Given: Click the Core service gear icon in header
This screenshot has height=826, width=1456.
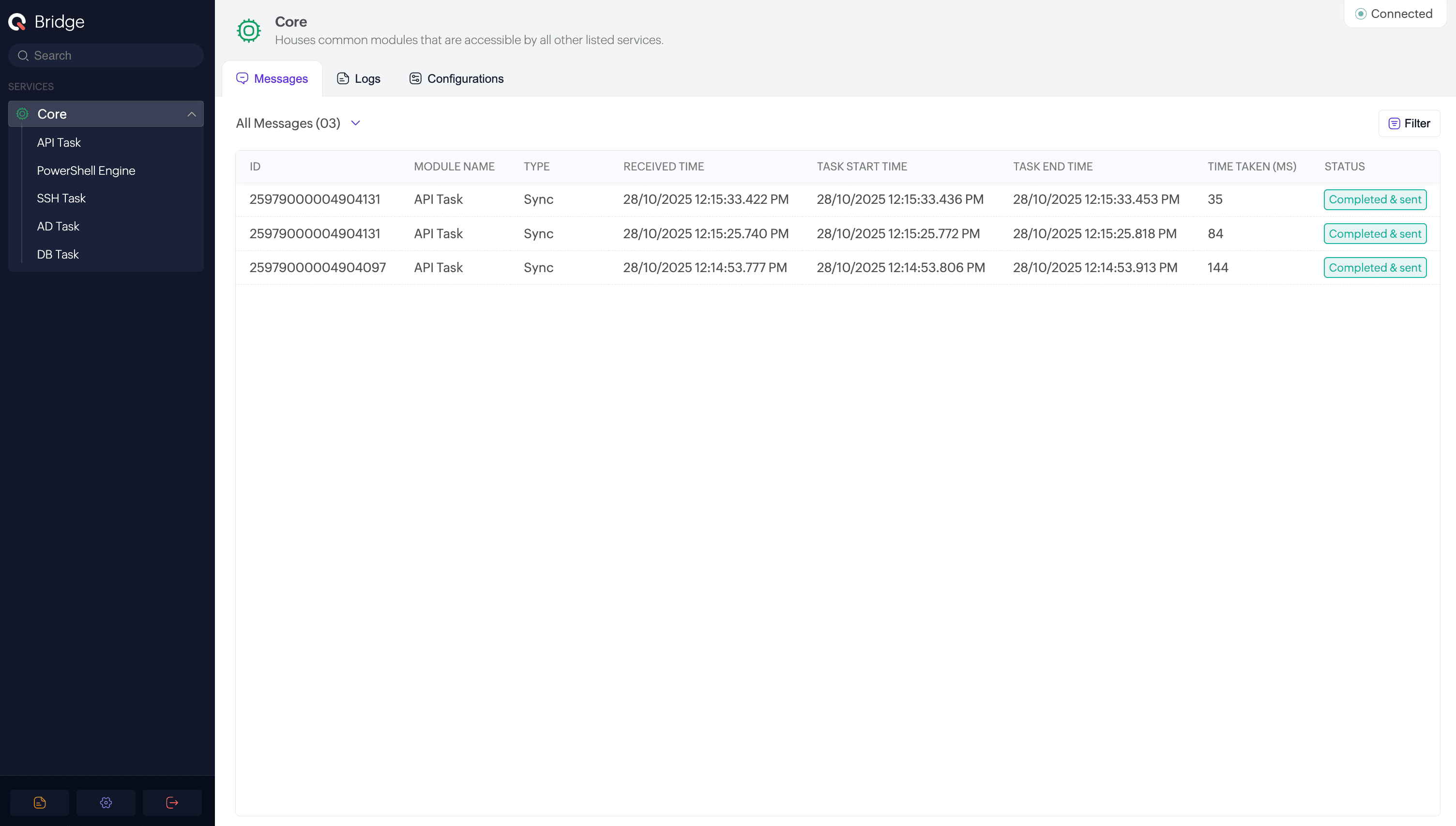Looking at the screenshot, I should (248, 31).
